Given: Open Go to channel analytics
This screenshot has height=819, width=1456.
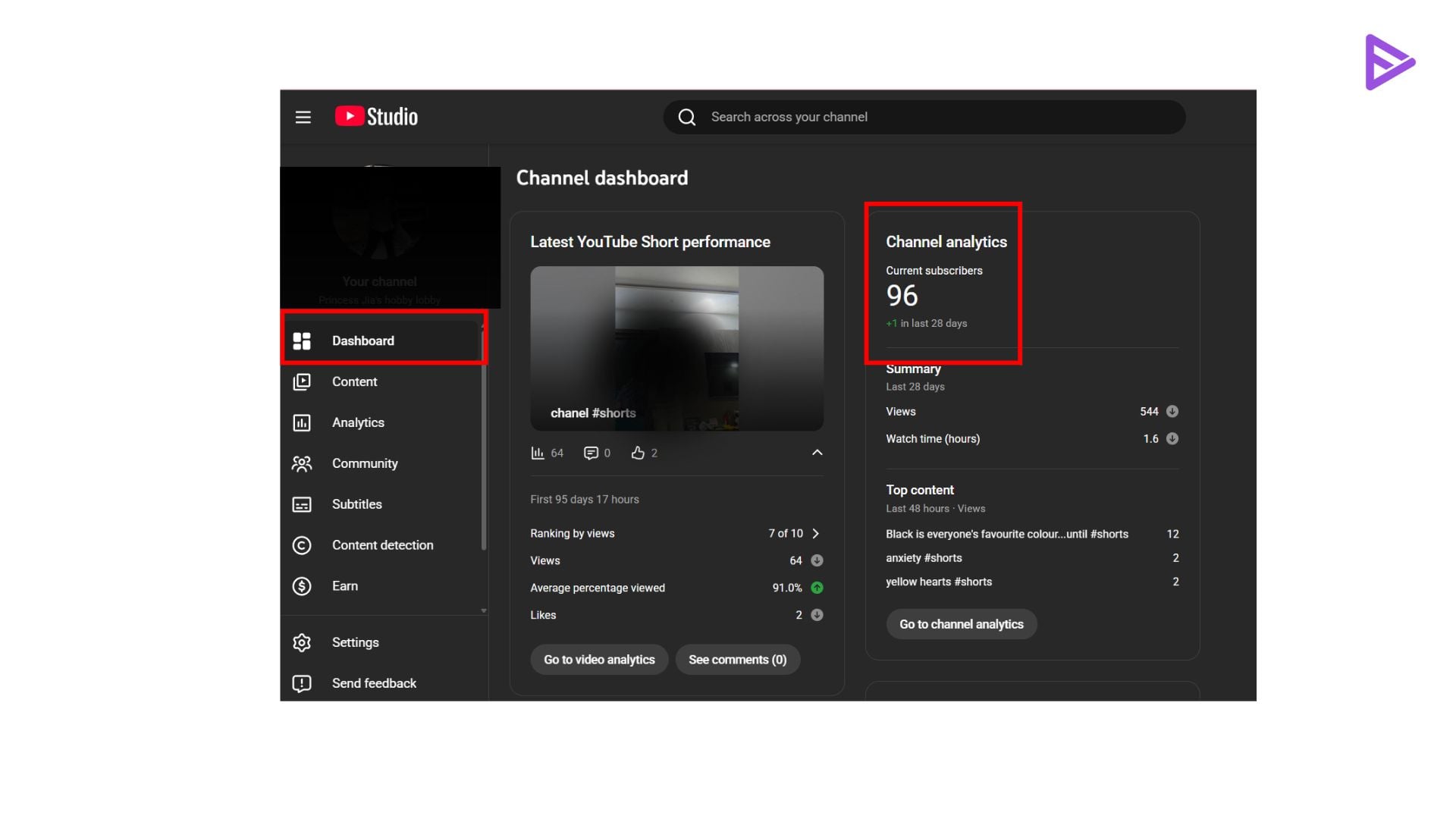Looking at the screenshot, I should click(961, 623).
